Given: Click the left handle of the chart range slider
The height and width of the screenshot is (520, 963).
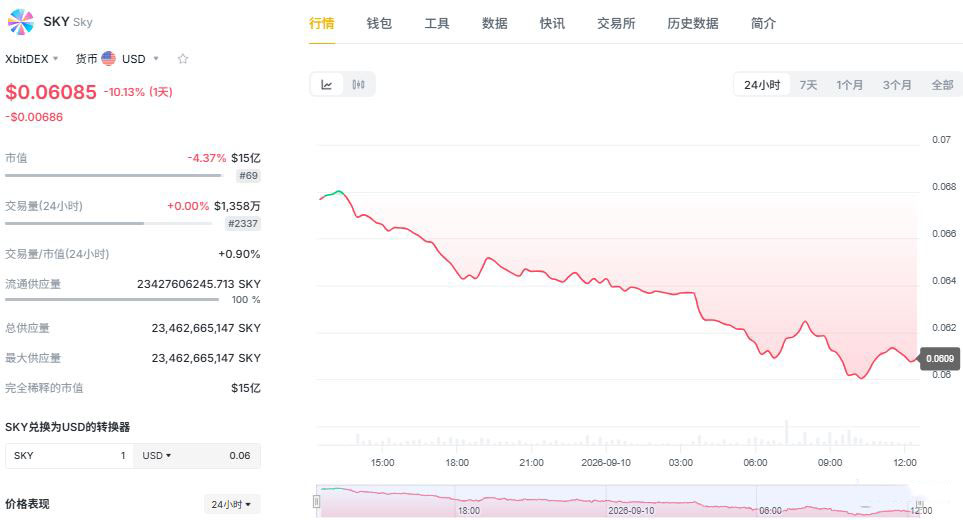Looking at the screenshot, I should (x=317, y=502).
